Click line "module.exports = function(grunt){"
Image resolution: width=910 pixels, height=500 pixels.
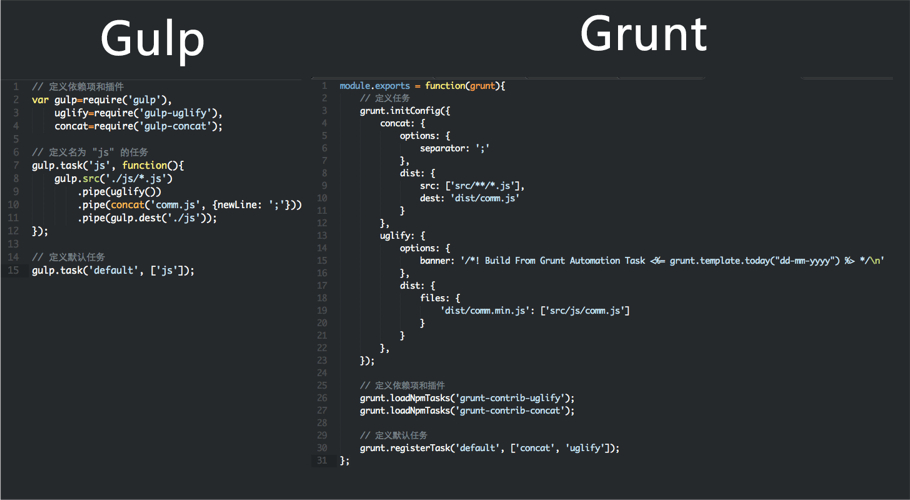(422, 86)
